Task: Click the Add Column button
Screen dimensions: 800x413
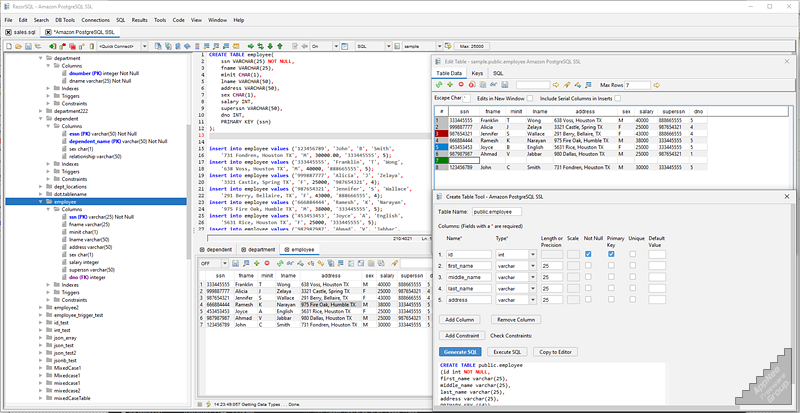Action: [x=459, y=320]
